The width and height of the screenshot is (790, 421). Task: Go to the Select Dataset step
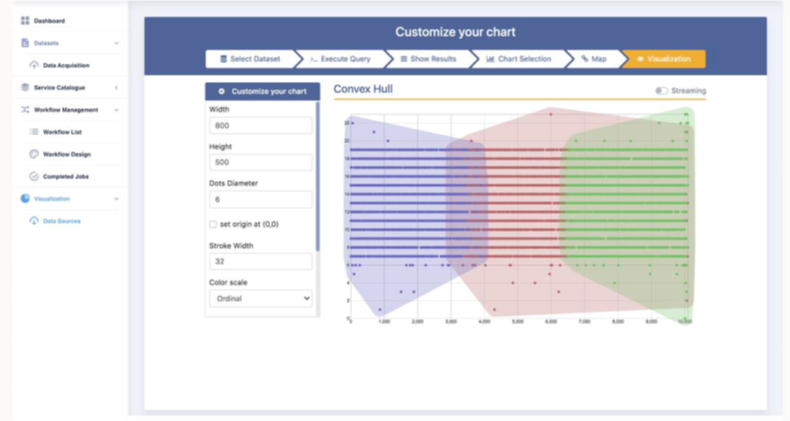pos(249,59)
